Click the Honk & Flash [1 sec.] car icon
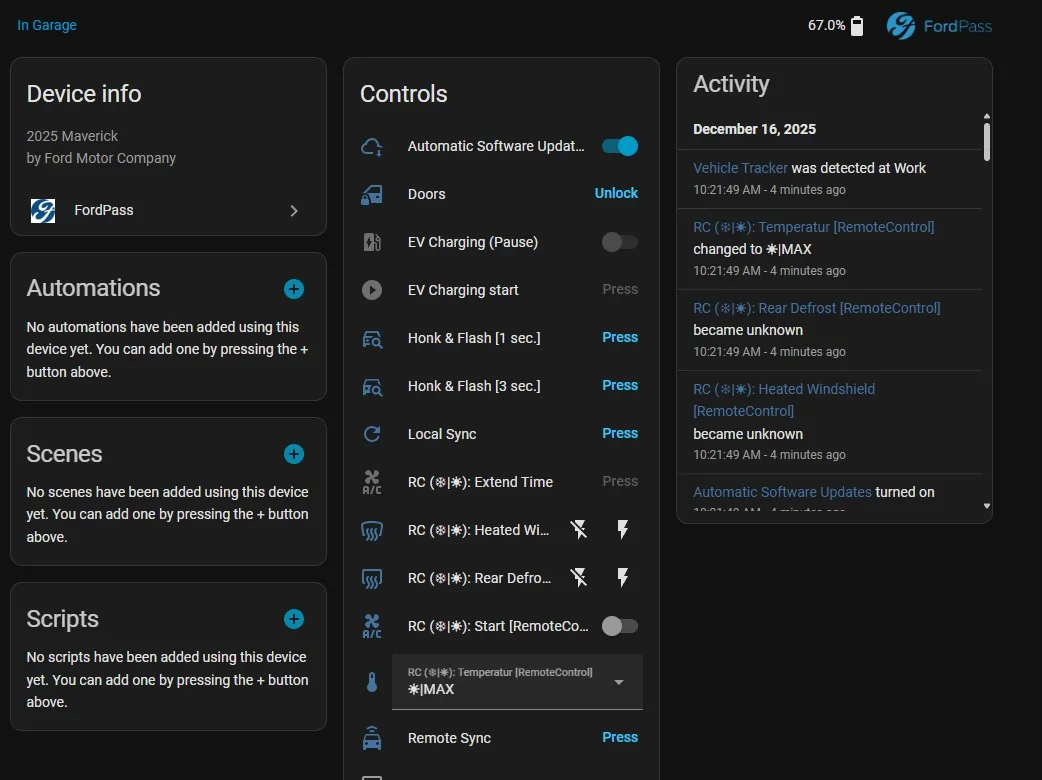Viewport: 1042px width, 780px height. point(371,339)
